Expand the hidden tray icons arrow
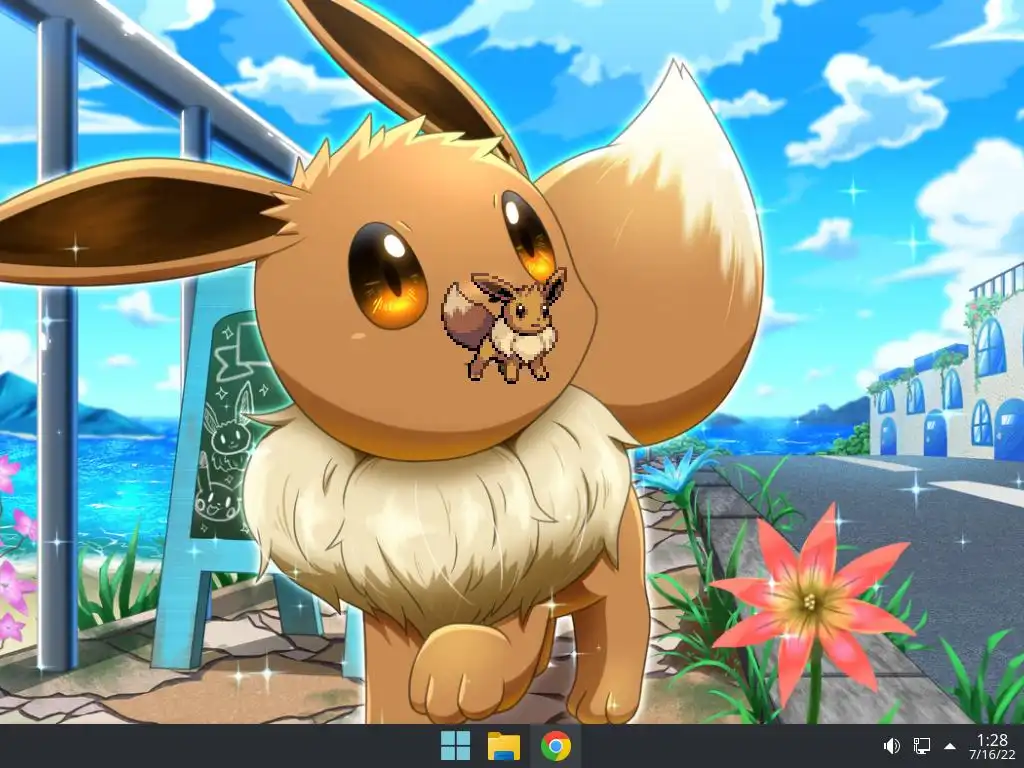The width and height of the screenshot is (1024, 768). (x=950, y=746)
